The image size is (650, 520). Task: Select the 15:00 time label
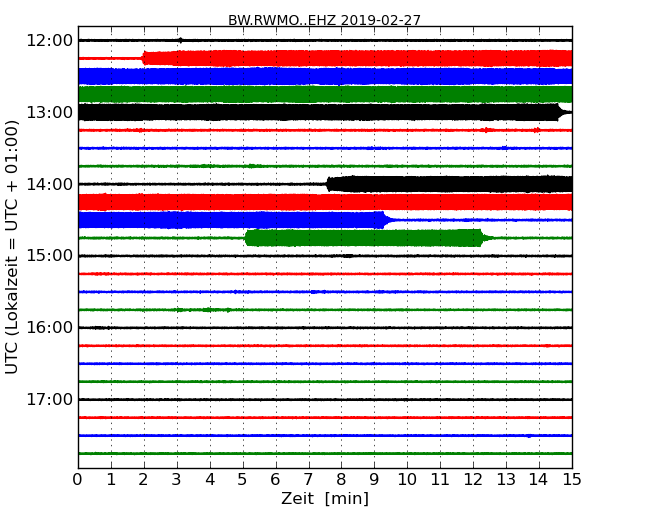pos(49,255)
